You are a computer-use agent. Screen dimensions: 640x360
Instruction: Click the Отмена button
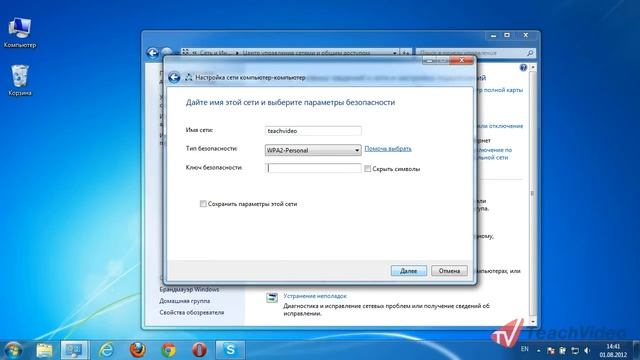tap(449, 271)
